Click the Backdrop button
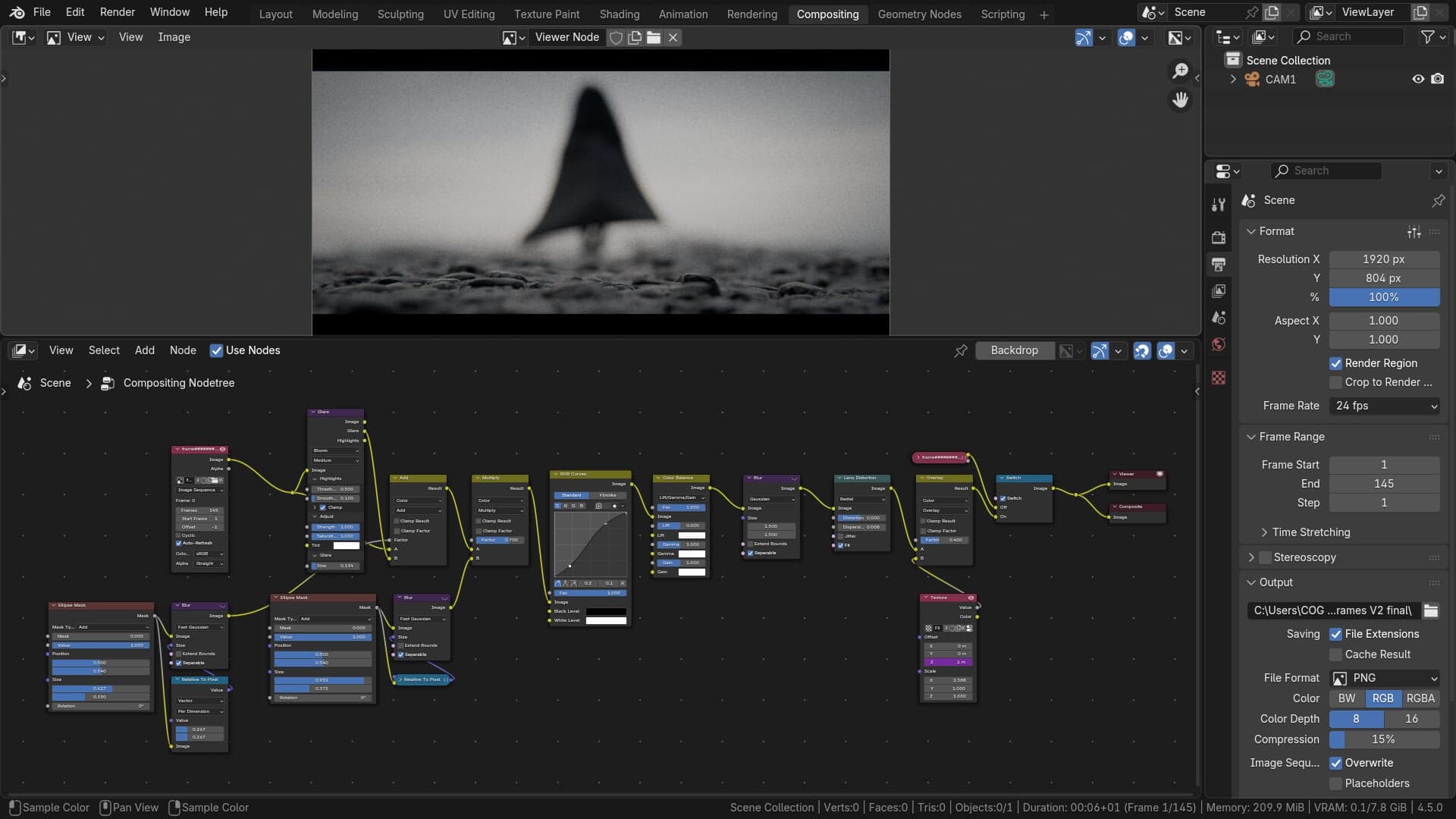The image size is (1456, 819). point(1014,350)
